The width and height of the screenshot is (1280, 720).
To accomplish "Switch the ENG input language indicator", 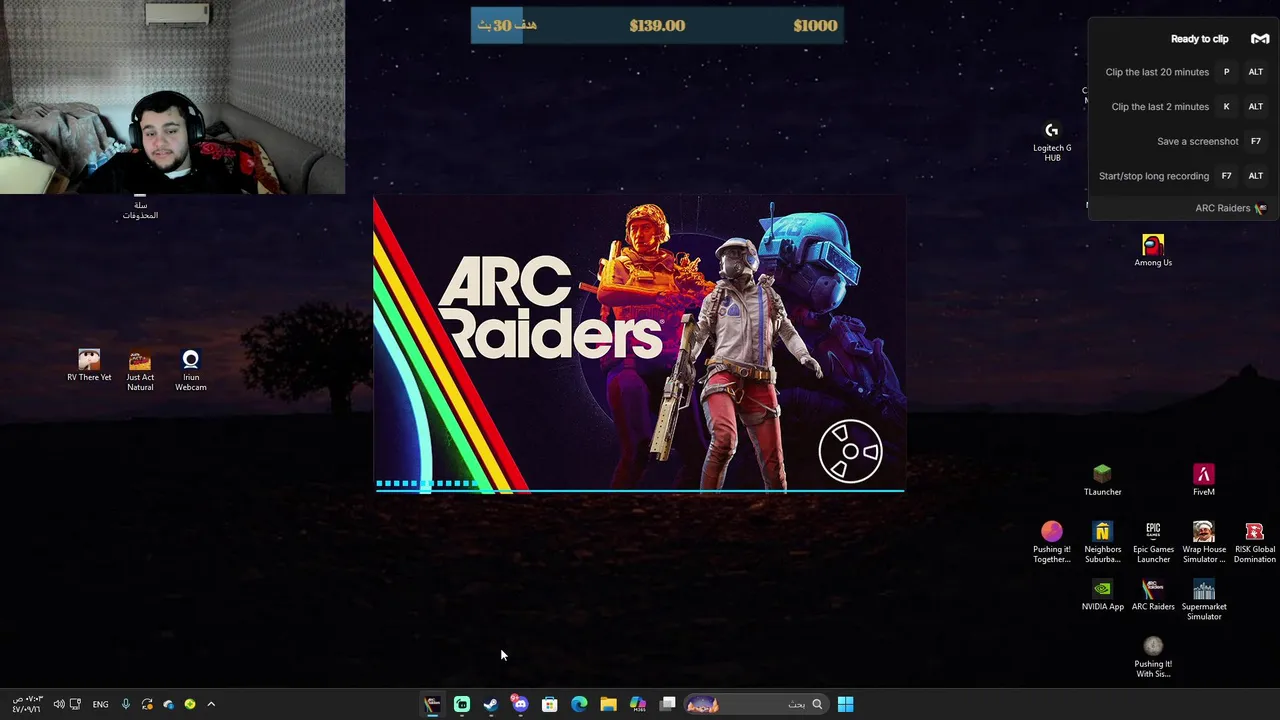I will tap(100, 704).
